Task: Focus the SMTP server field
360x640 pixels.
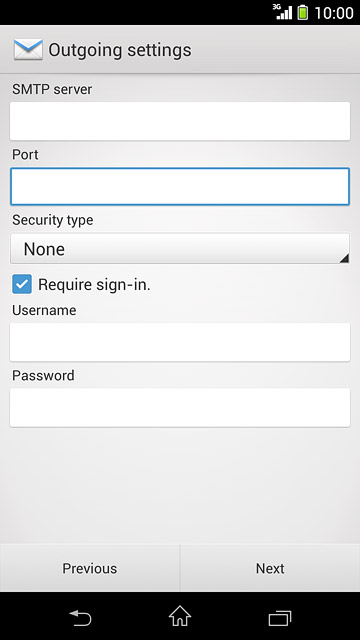Action: (x=180, y=121)
